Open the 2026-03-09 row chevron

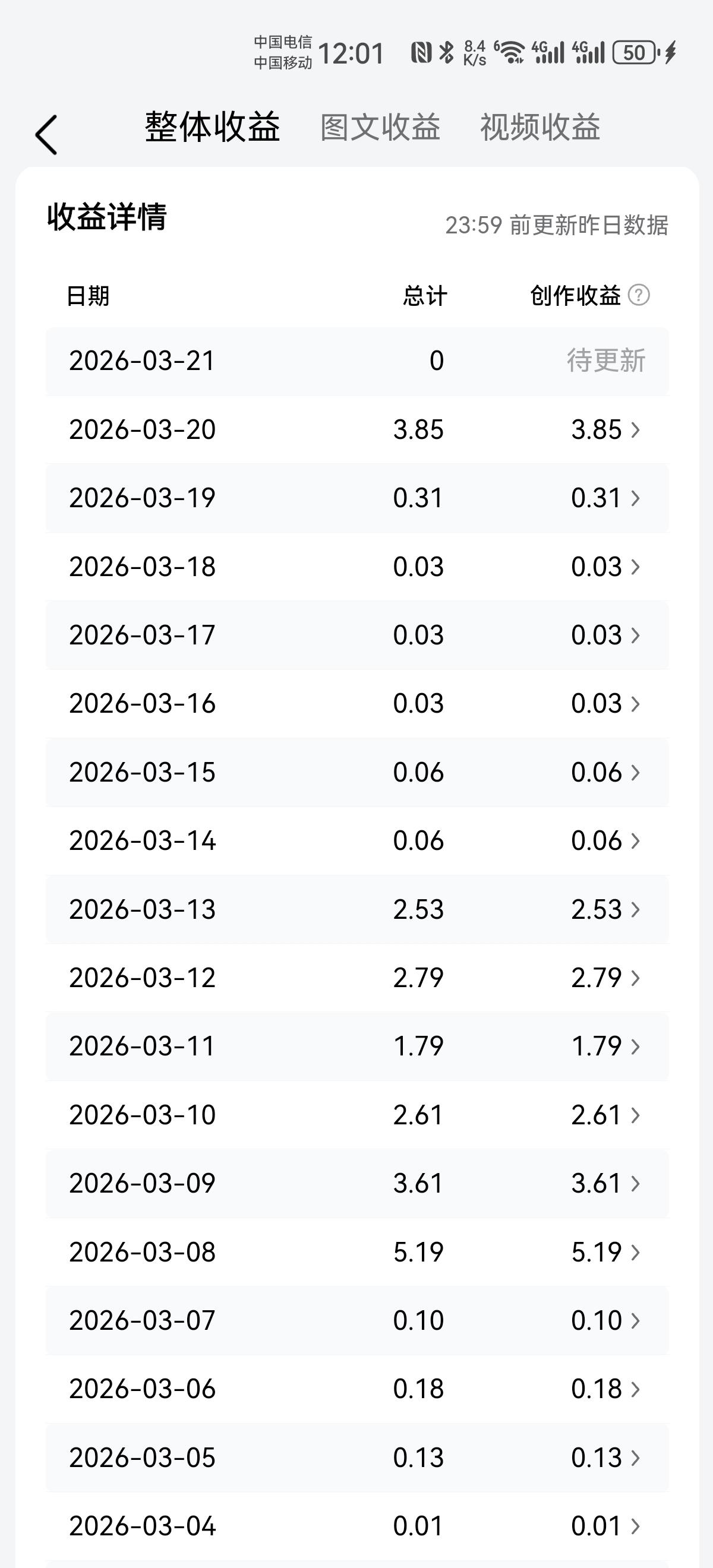coord(636,1183)
